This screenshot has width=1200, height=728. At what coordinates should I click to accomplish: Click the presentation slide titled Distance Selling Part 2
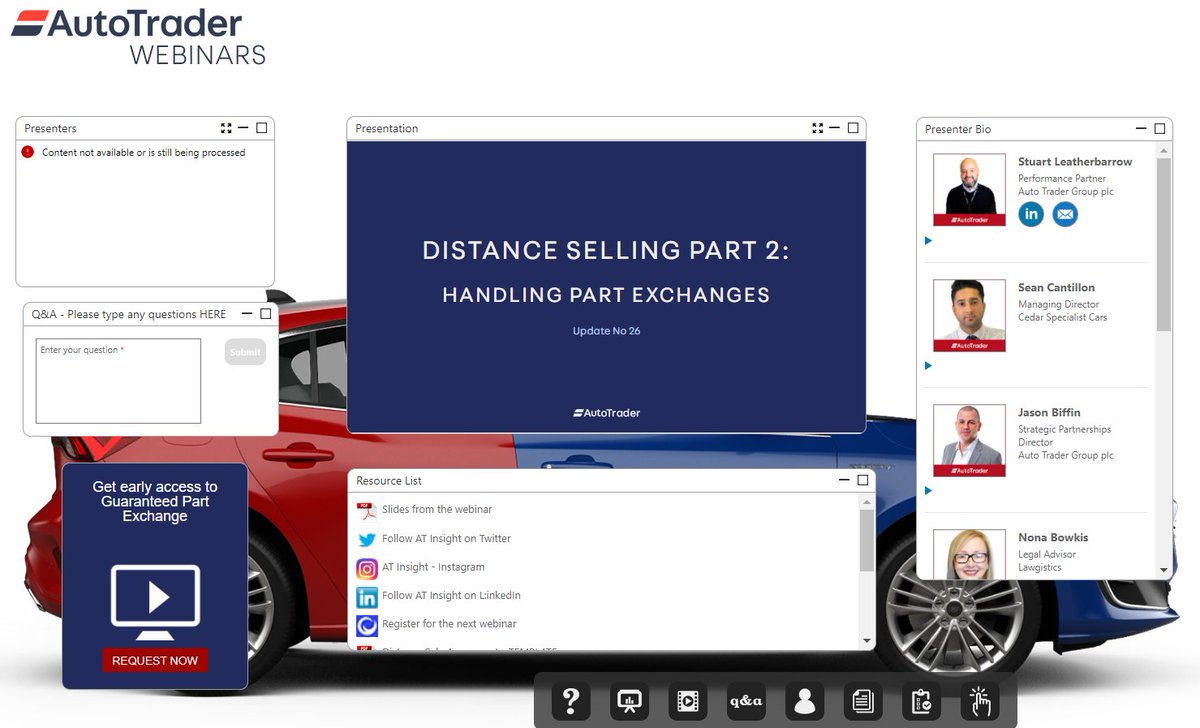[x=606, y=286]
